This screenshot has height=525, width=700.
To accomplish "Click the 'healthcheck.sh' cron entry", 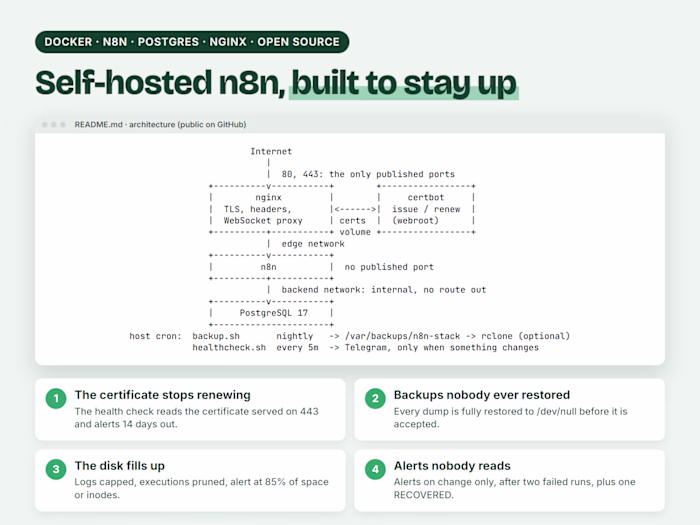I will (229, 348).
